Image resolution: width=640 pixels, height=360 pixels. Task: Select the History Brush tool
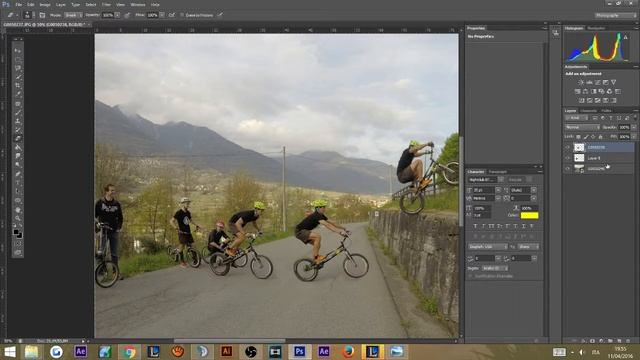18,130
